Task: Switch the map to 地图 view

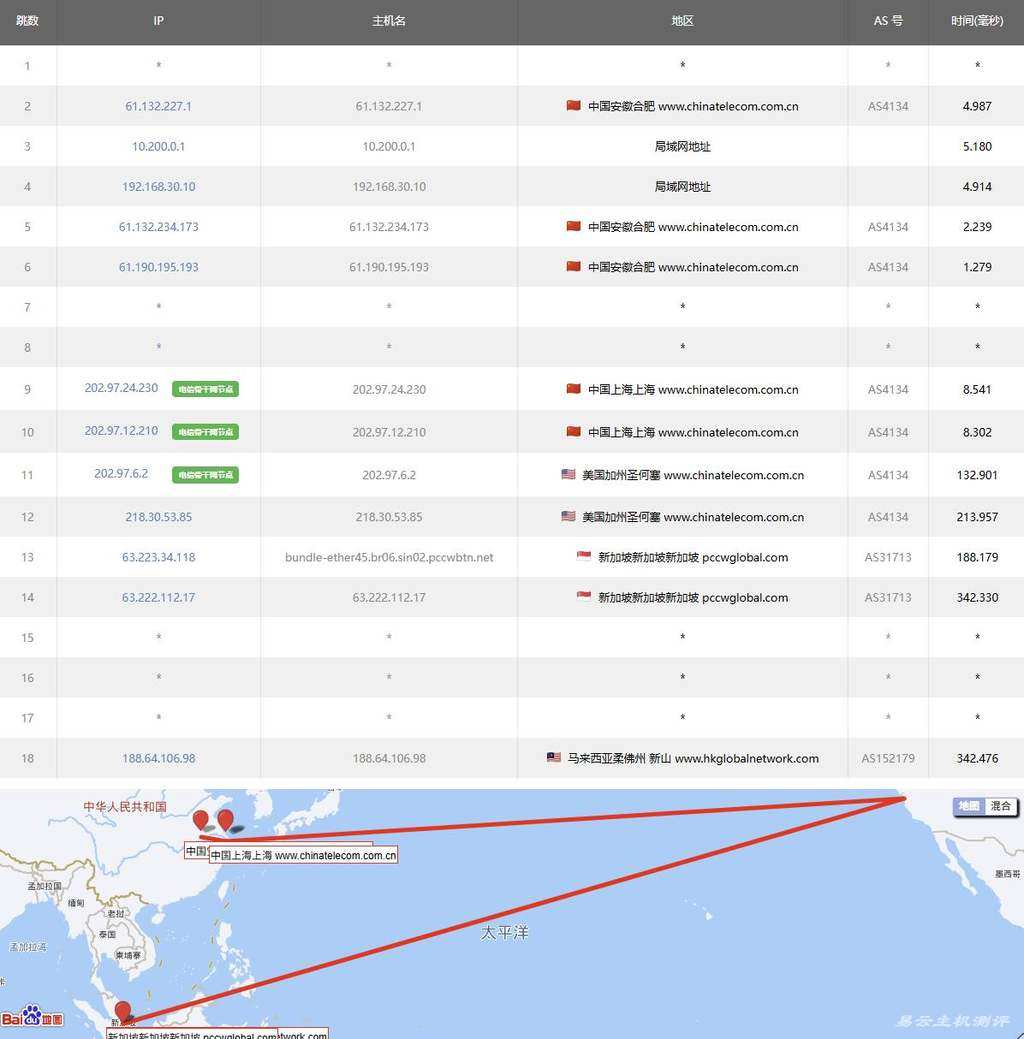Action: click(x=969, y=806)
